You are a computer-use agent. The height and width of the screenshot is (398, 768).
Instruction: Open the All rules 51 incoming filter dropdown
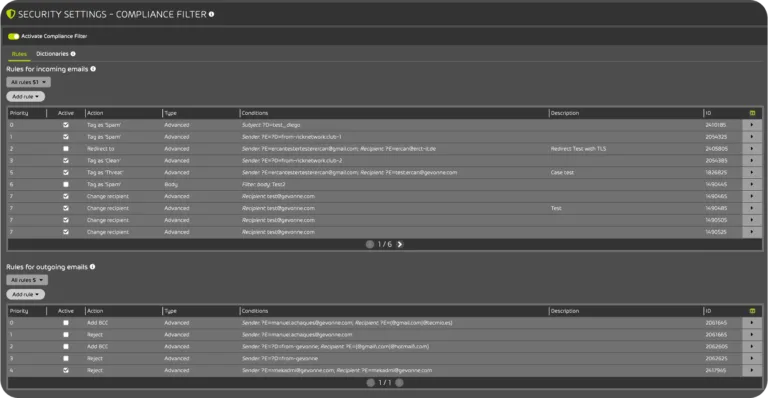pyautogui.click(x=28, y=82)
